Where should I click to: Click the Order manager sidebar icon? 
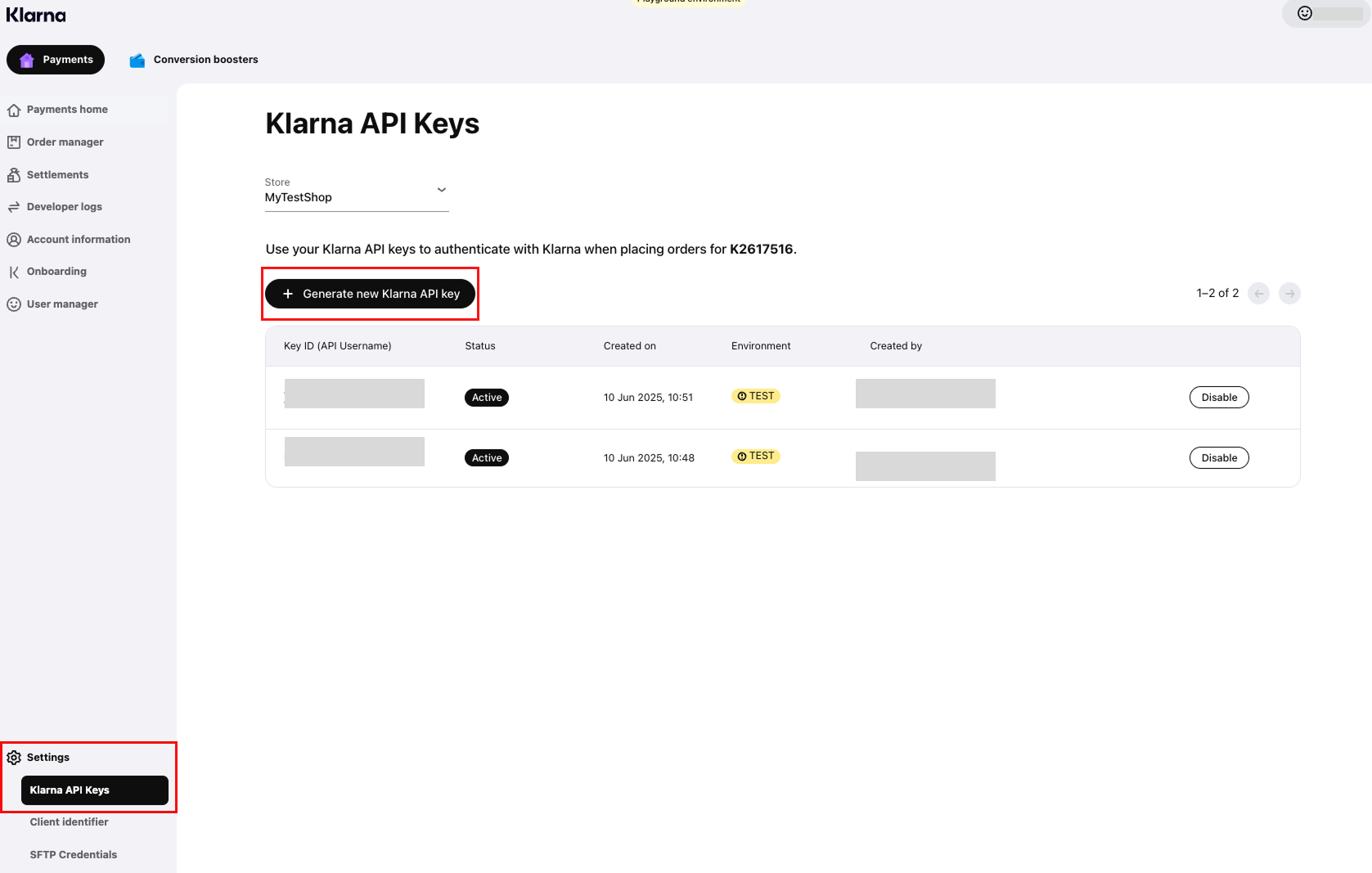(x=14, y=142)
